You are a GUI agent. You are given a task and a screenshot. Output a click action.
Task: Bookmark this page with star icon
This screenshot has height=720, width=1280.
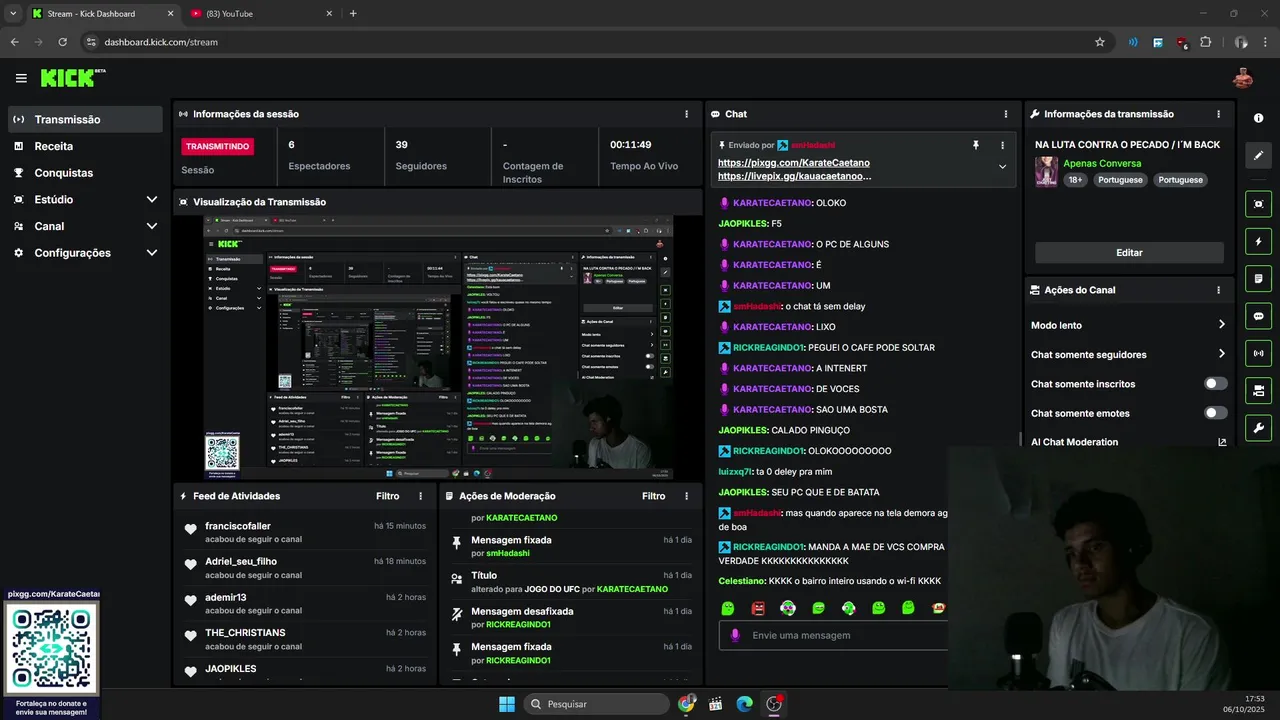(1100, 42)
